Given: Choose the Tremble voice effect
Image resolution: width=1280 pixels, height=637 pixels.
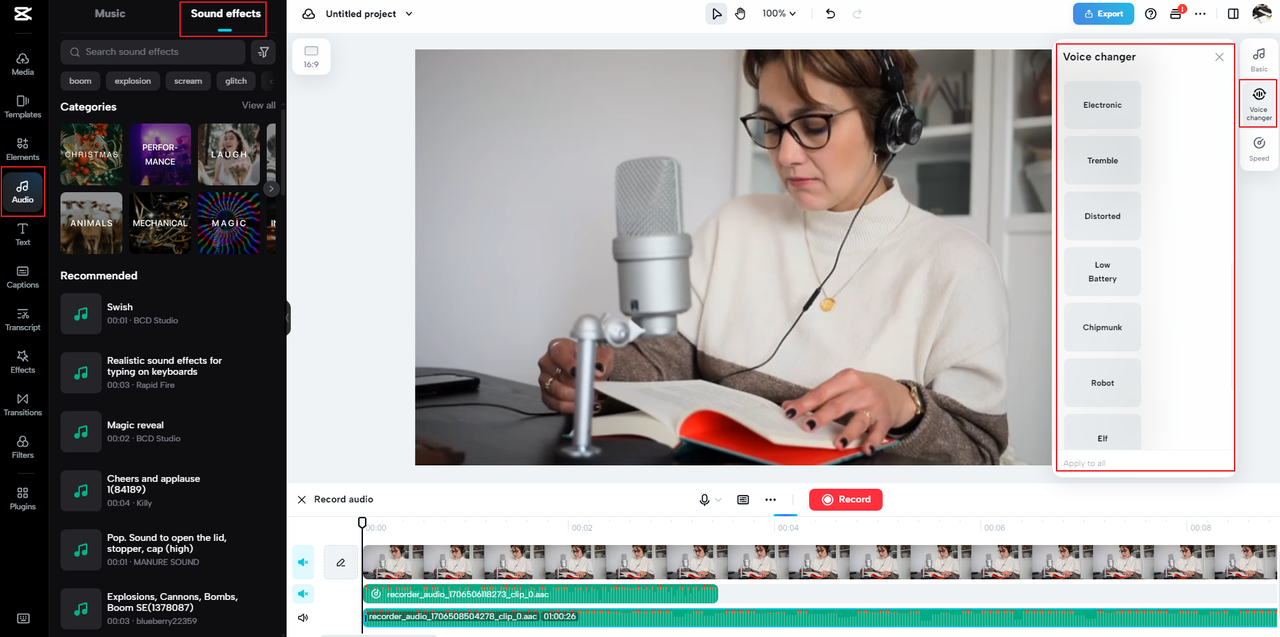Looking at the screenshot, I should tap(1103, 160).
